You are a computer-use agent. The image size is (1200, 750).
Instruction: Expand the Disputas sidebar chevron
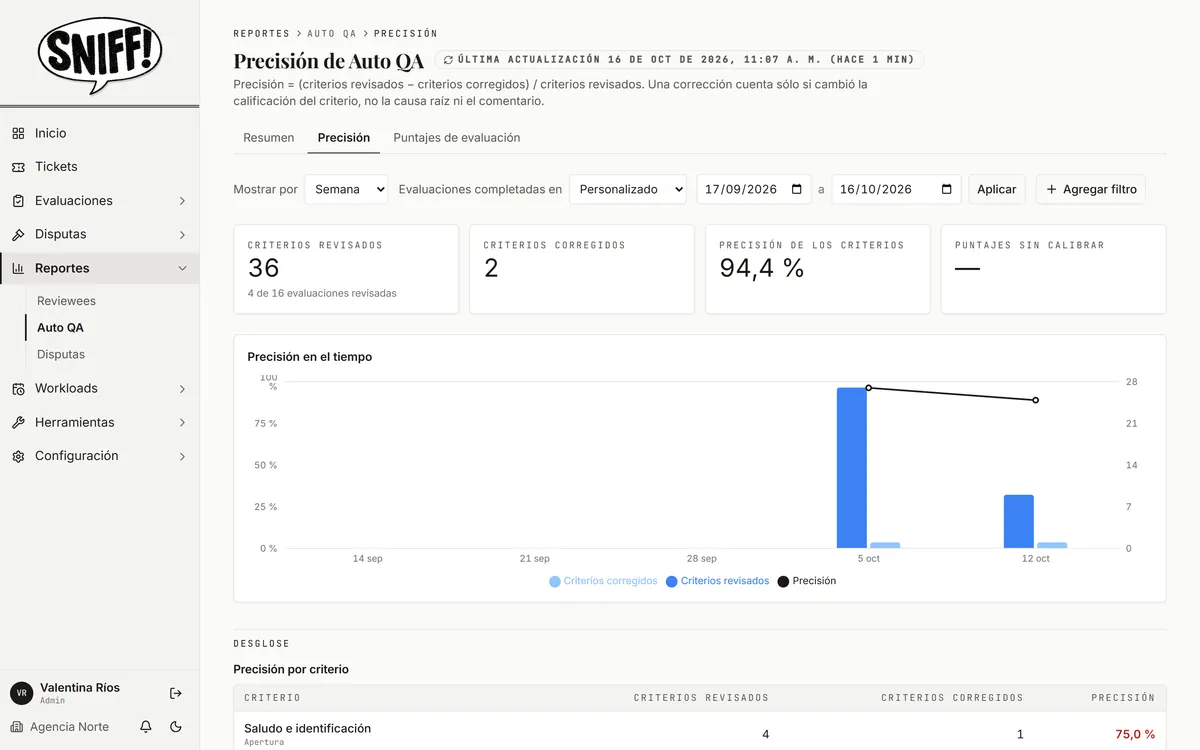(x=182, y=235)
